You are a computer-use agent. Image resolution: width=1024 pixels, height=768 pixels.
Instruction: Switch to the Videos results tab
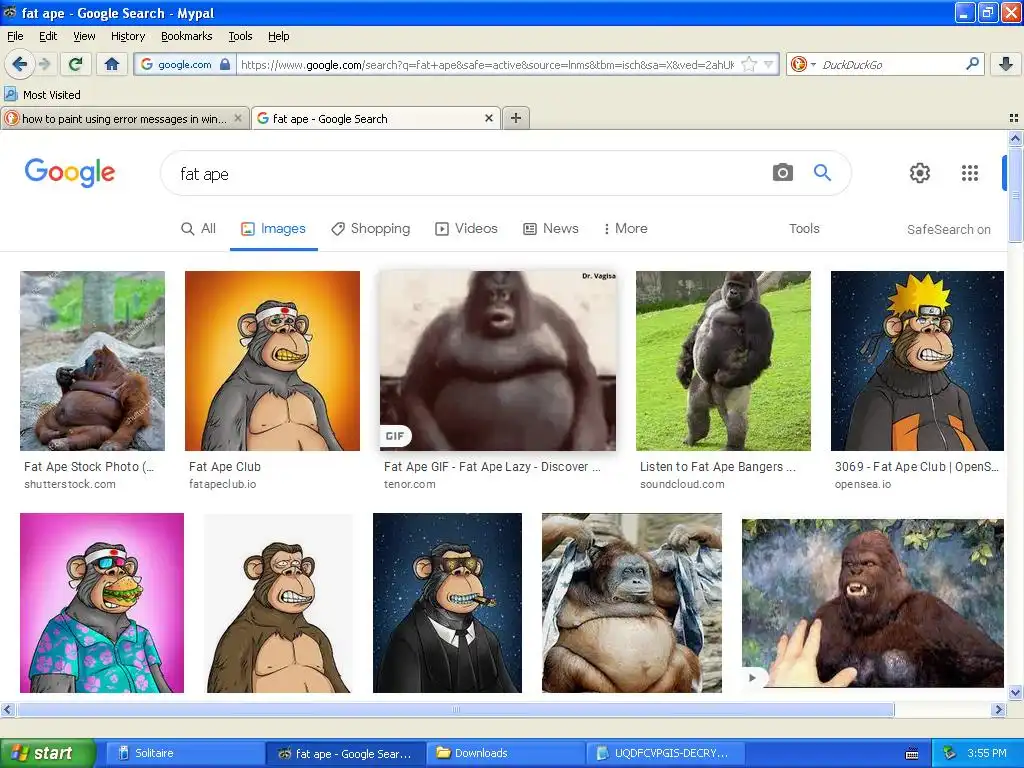click(x=466, y=229)
